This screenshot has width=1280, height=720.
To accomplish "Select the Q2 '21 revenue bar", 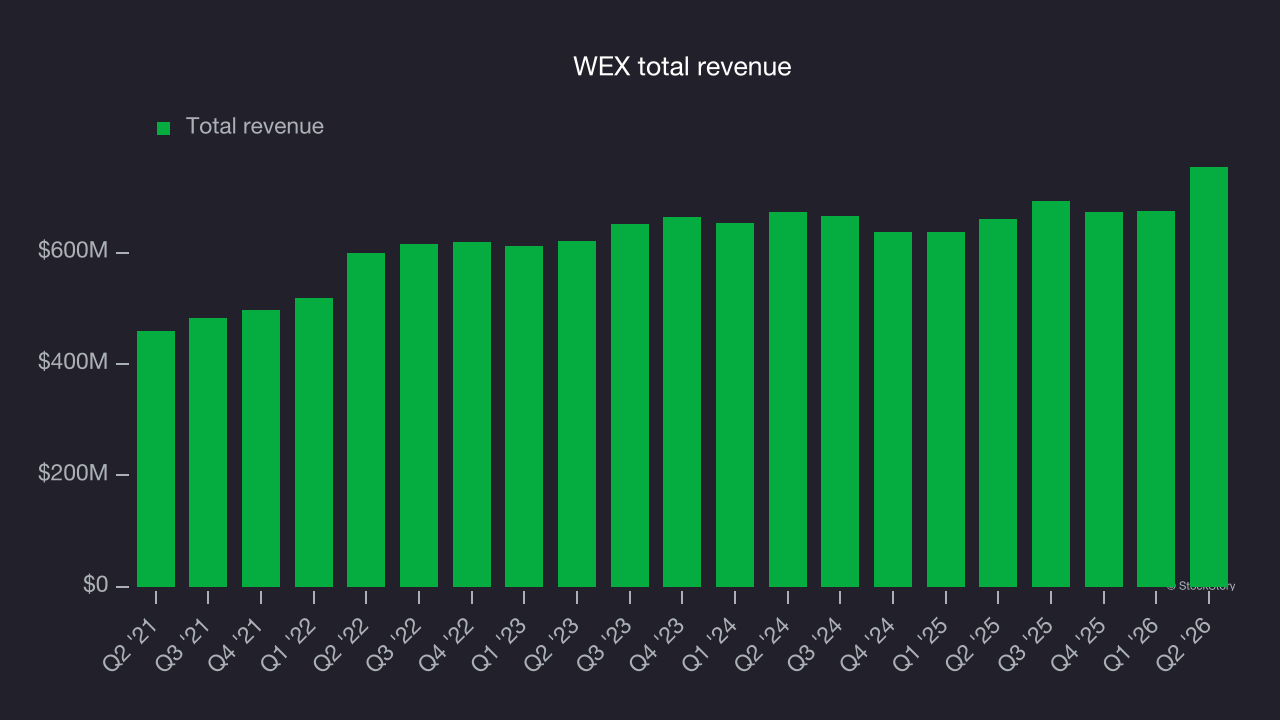I will click(x=156, y=459).
